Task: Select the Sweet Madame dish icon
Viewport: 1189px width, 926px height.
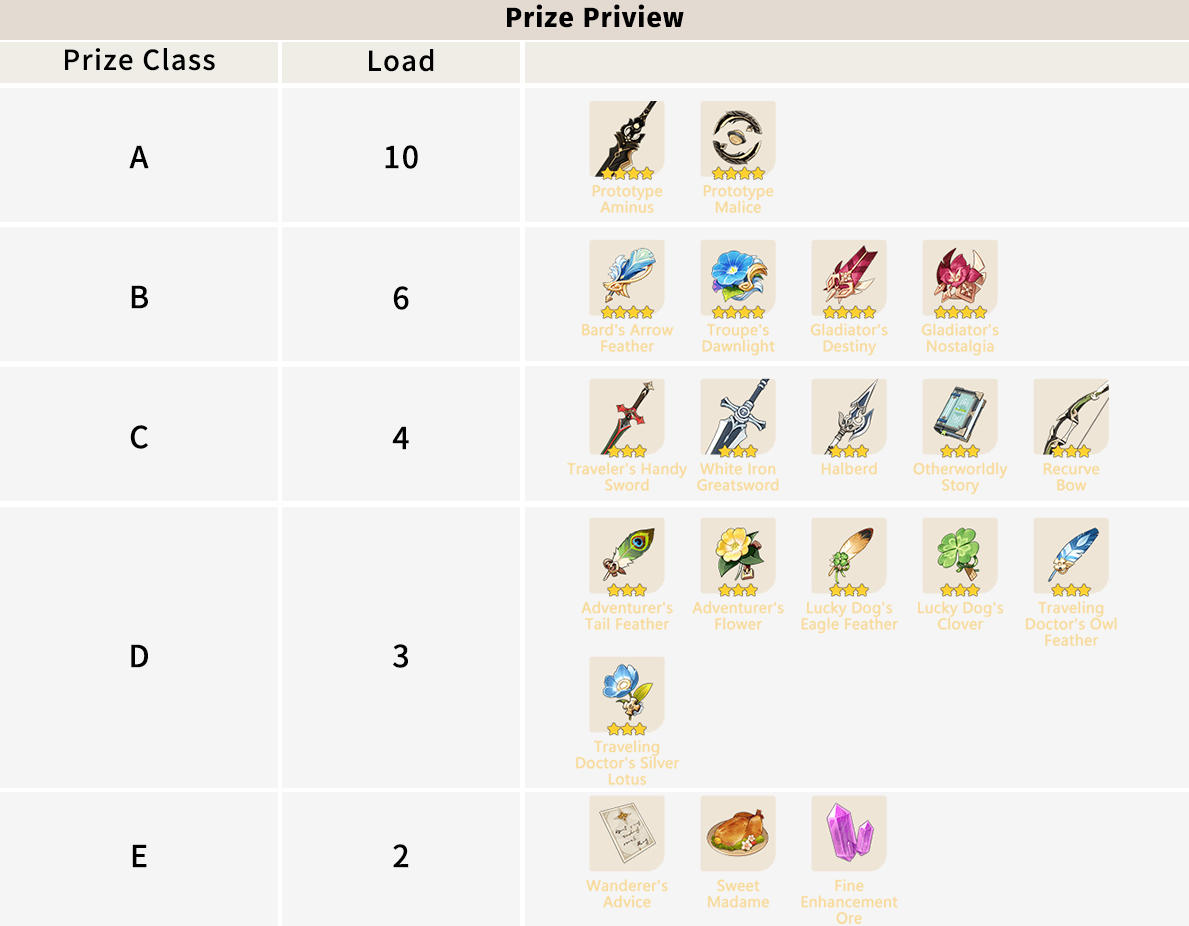Action: 738,834
